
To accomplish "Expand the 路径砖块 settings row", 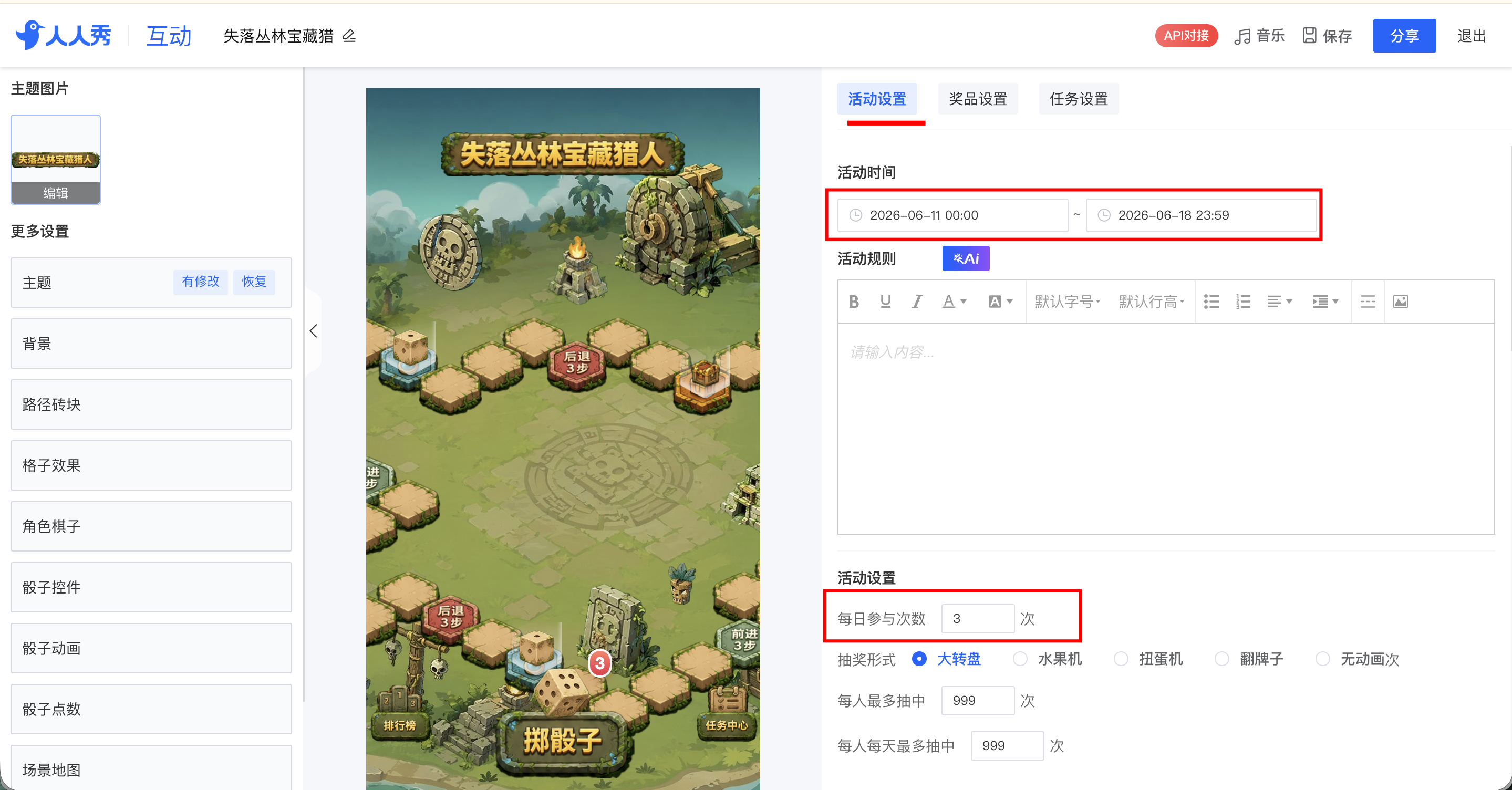I will (x=151, y=404).
